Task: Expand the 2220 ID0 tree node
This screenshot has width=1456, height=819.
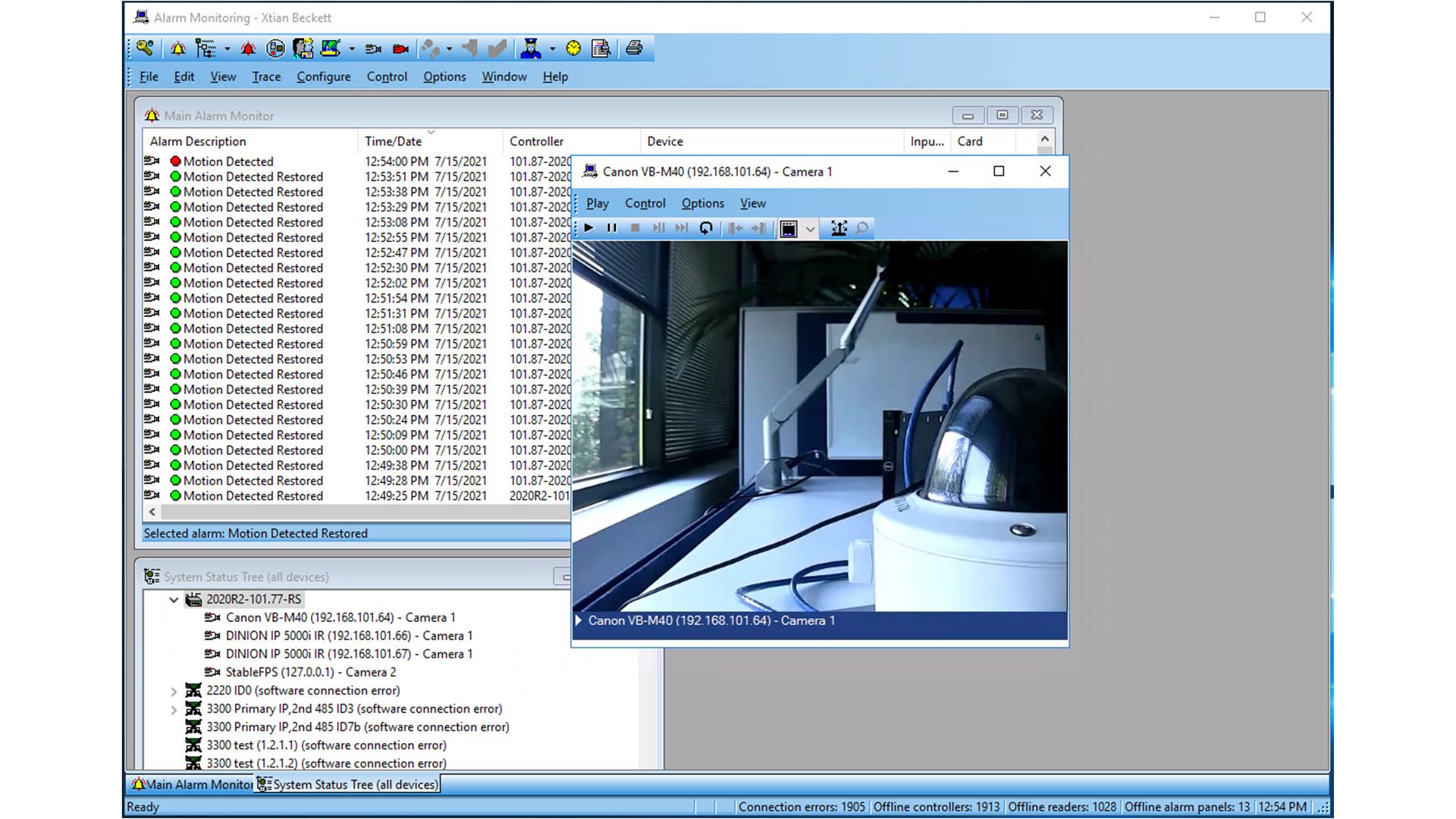Action: pos(174,692)
